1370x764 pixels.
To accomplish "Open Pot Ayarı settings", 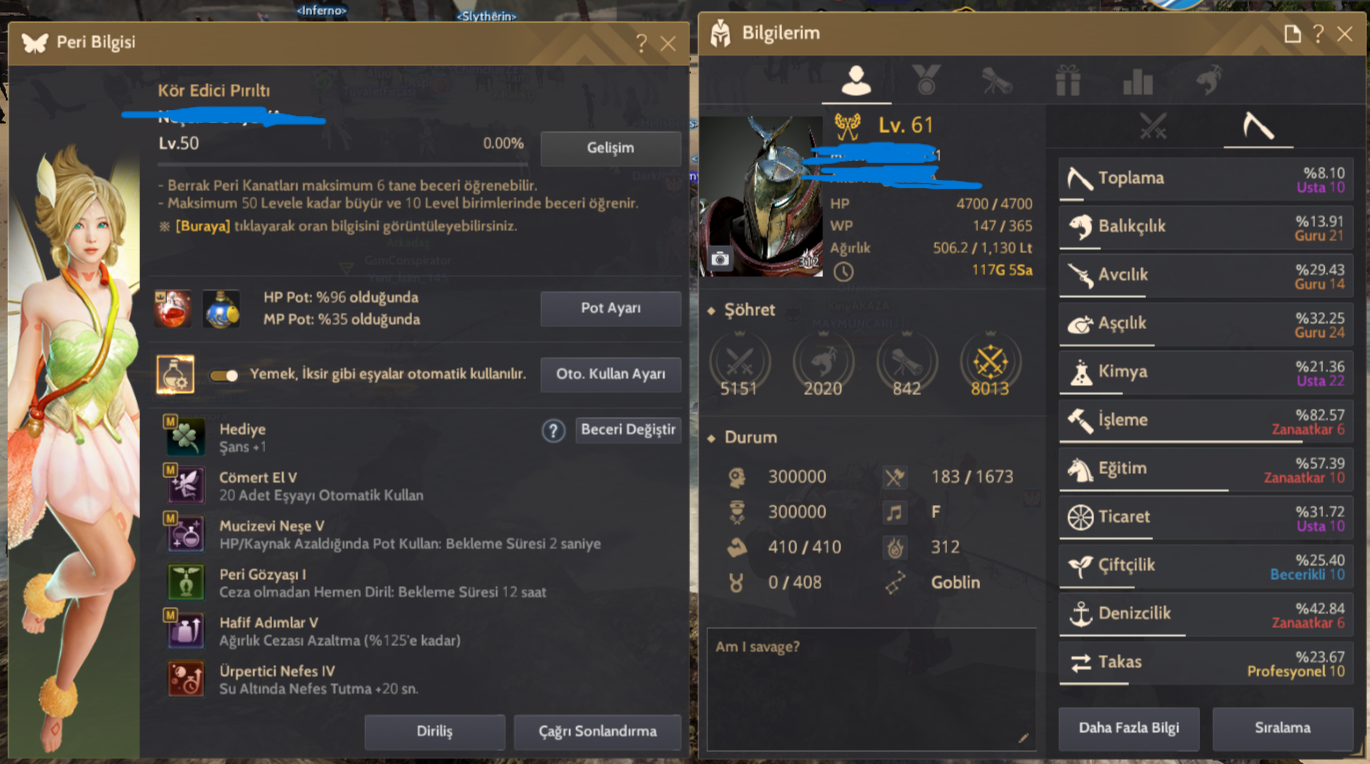I will coord(611,308).
